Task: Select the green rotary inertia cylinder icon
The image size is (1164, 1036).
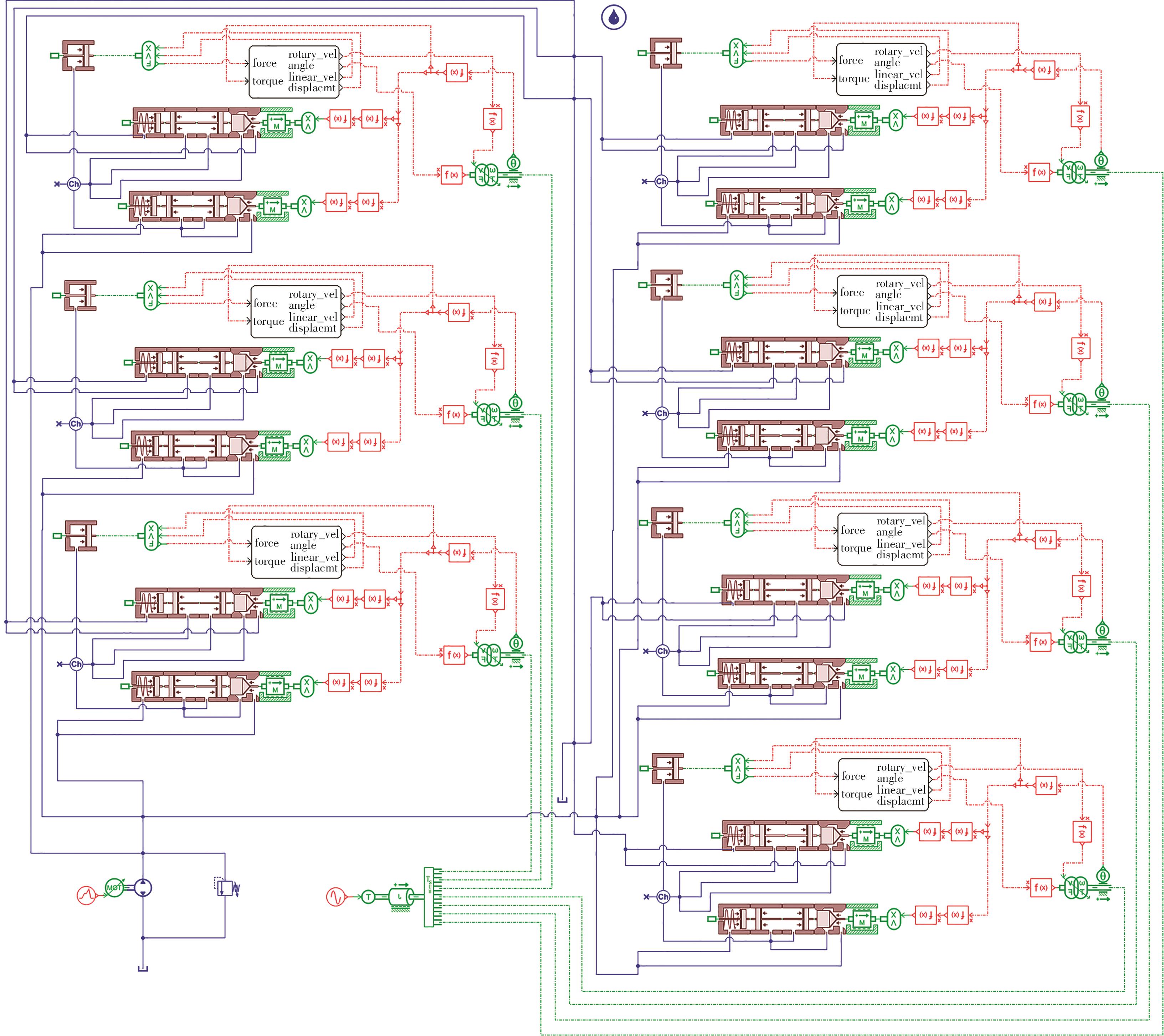Action: pyautogui.click(x=401, y=897)
